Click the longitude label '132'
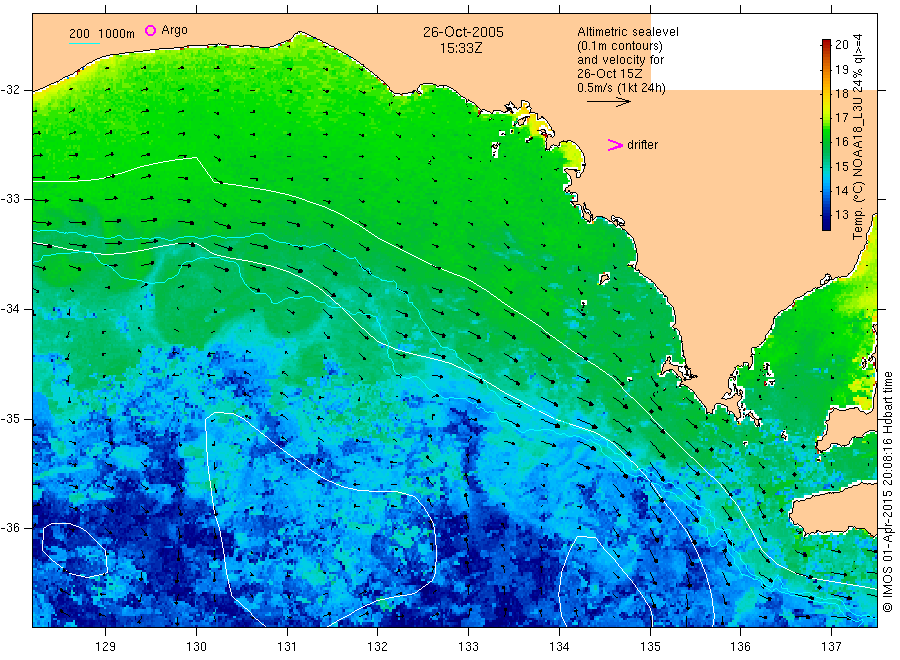 click(378, 647)
